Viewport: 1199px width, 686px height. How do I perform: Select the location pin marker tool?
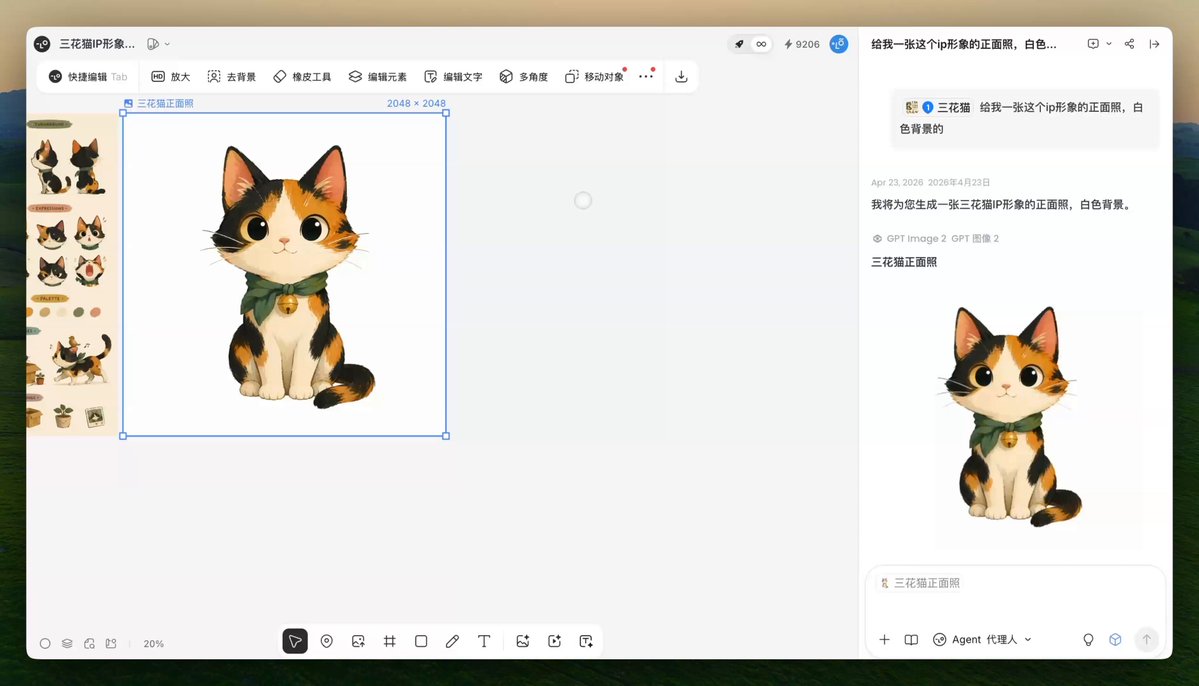[x=327, y=641]
